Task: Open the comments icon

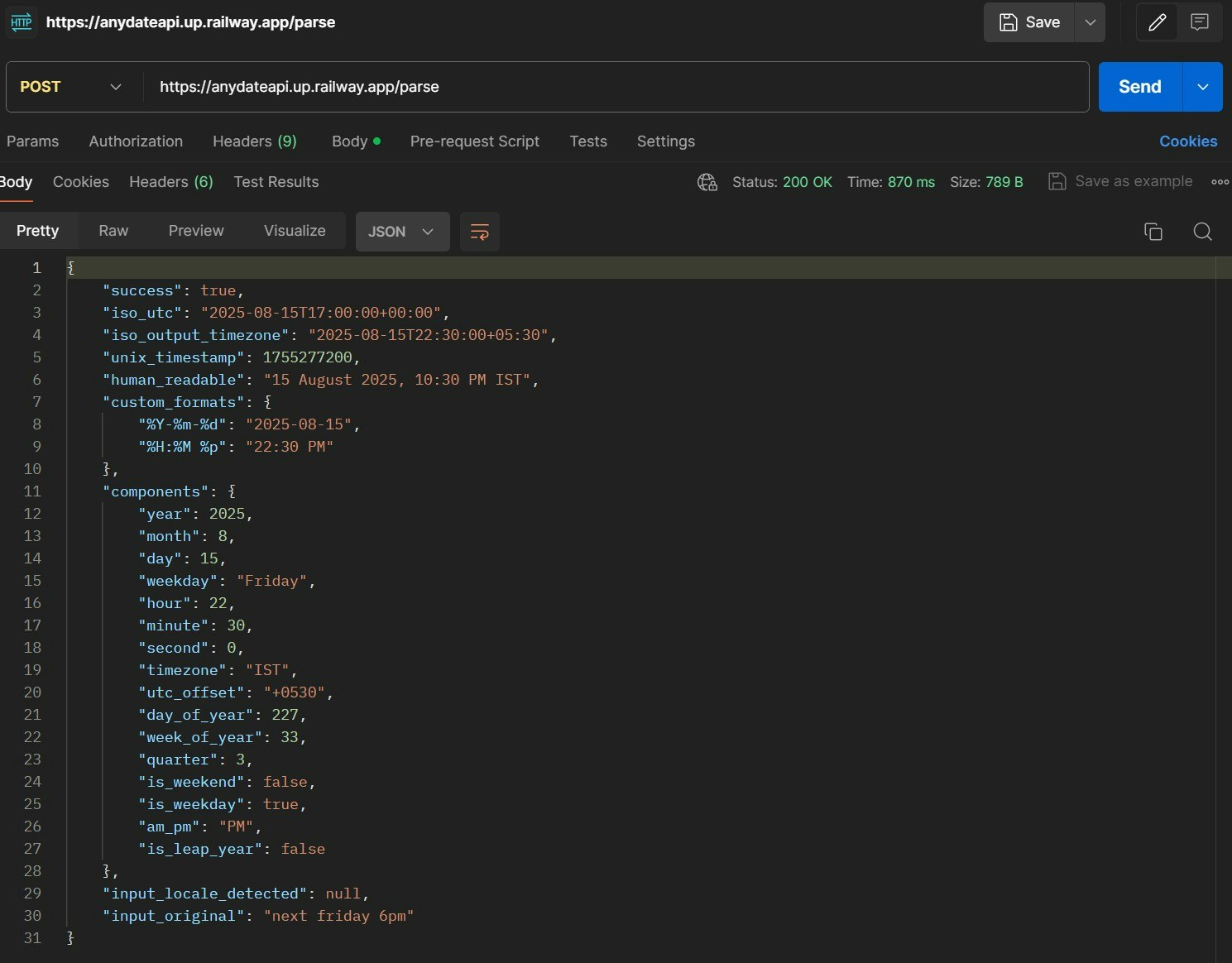Action: [x=1200, y=22]
